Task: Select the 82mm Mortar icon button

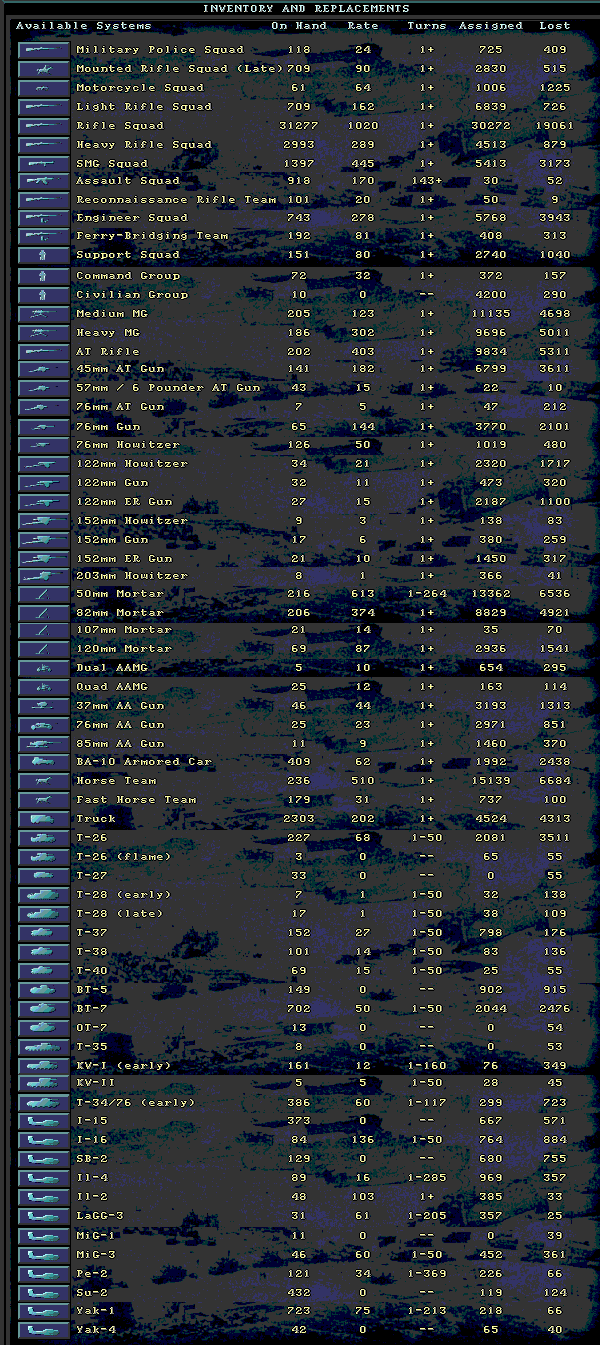Action: [43, 612]
